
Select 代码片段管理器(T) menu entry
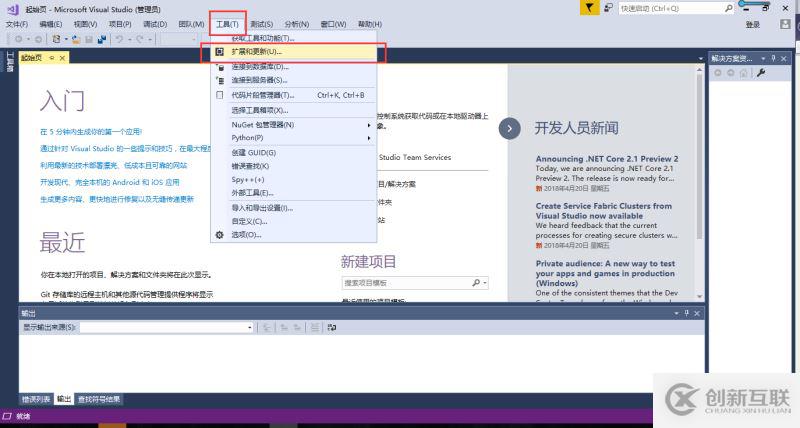pos(294,95)
